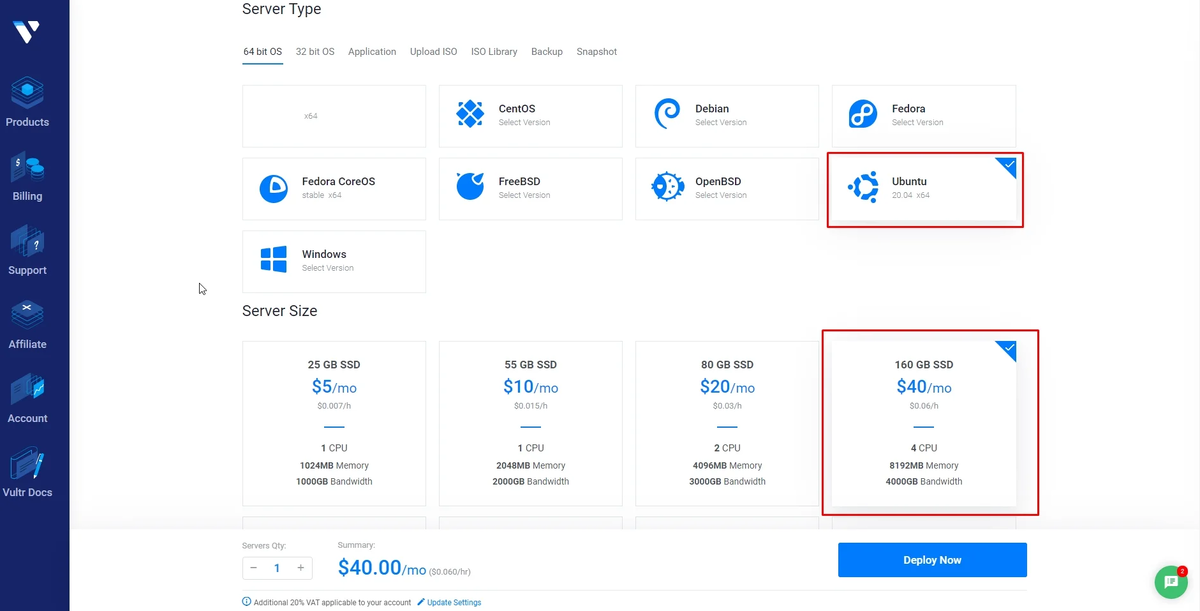Change Fedora CoreOS stable x64 version
This screenshot has height=611, width=1200.
pyautogui.click(x=322, y=196)
